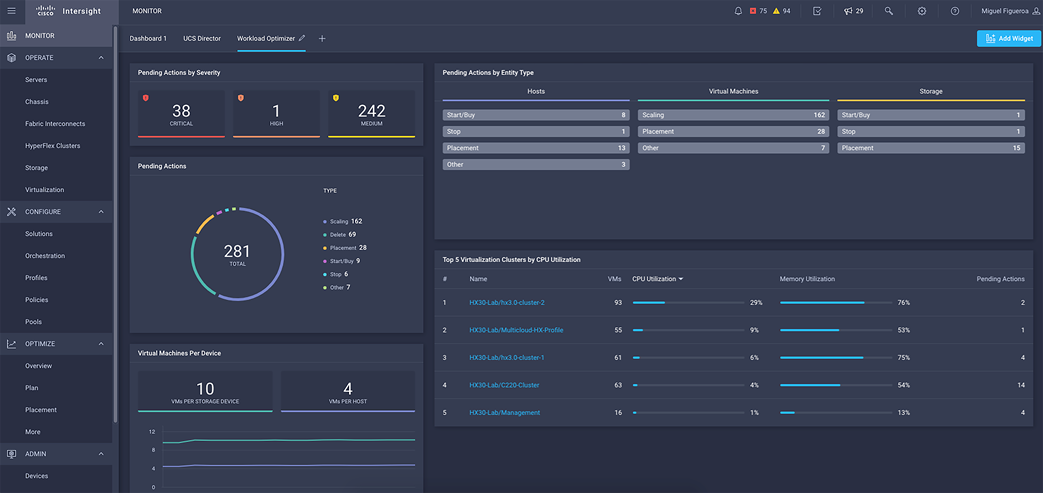View the 75 critical alarms indicator

pyautogui.click(x=758, y=11)
